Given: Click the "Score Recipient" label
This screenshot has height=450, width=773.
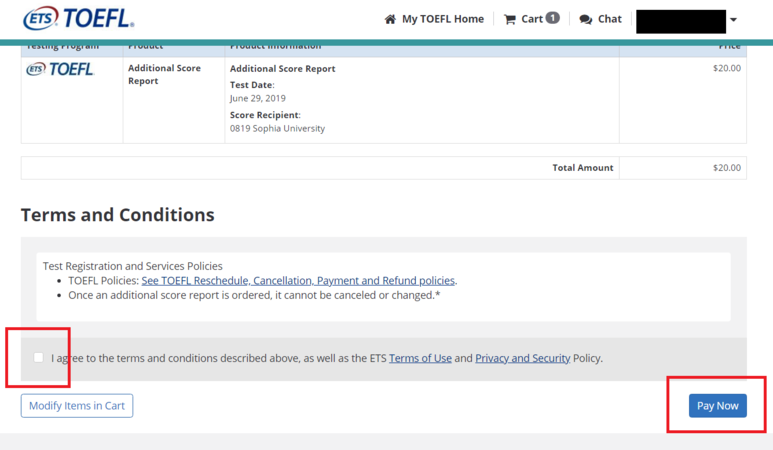Looking at the screenshot, I should pyautogui.click(x=265, y=115).
